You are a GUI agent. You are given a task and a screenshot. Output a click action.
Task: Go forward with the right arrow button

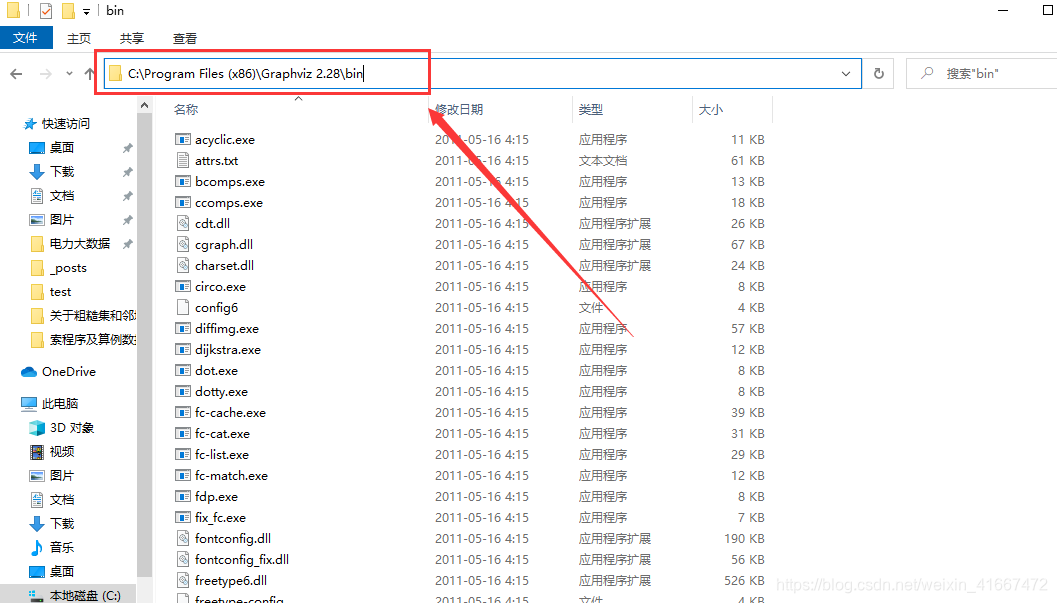point(45,73)
